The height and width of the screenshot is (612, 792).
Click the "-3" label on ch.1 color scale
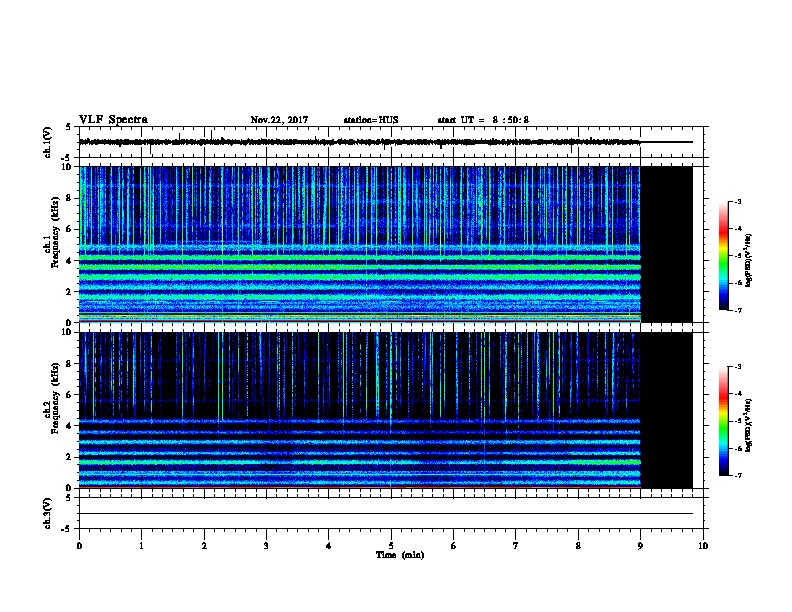click(737, 201)
